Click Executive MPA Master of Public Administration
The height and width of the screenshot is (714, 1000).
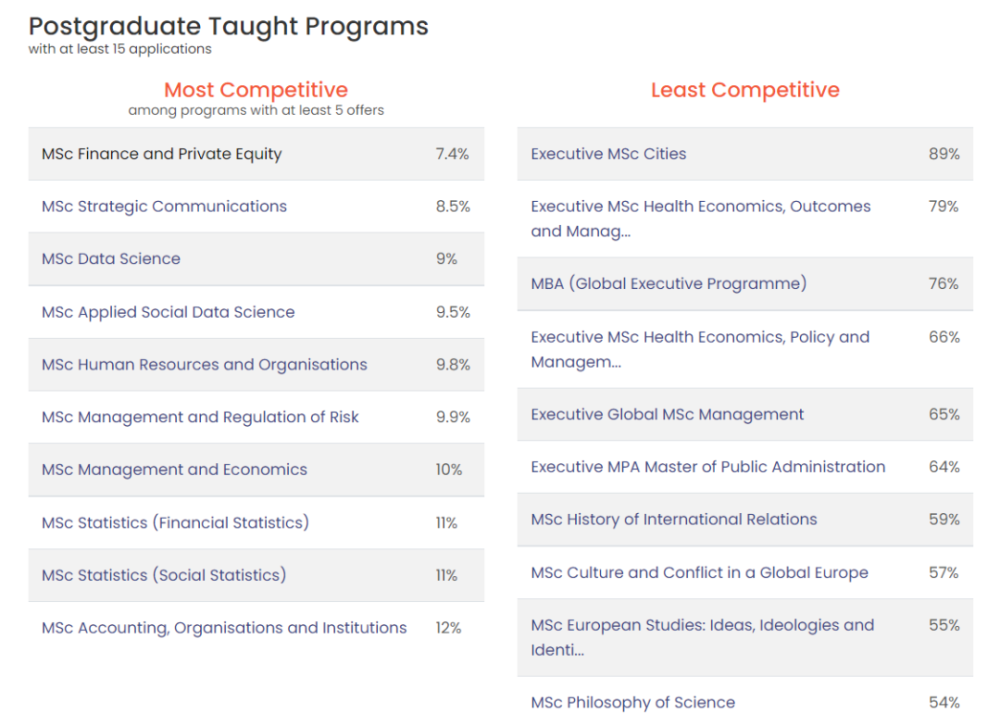(x=708, y=467)
